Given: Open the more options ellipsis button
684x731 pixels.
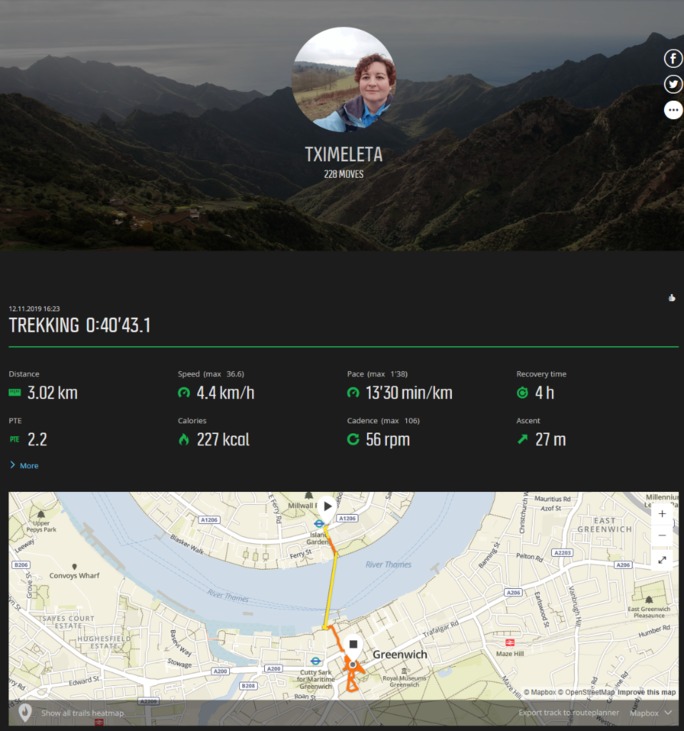Looking at the screenshot, I should (673, 110).
